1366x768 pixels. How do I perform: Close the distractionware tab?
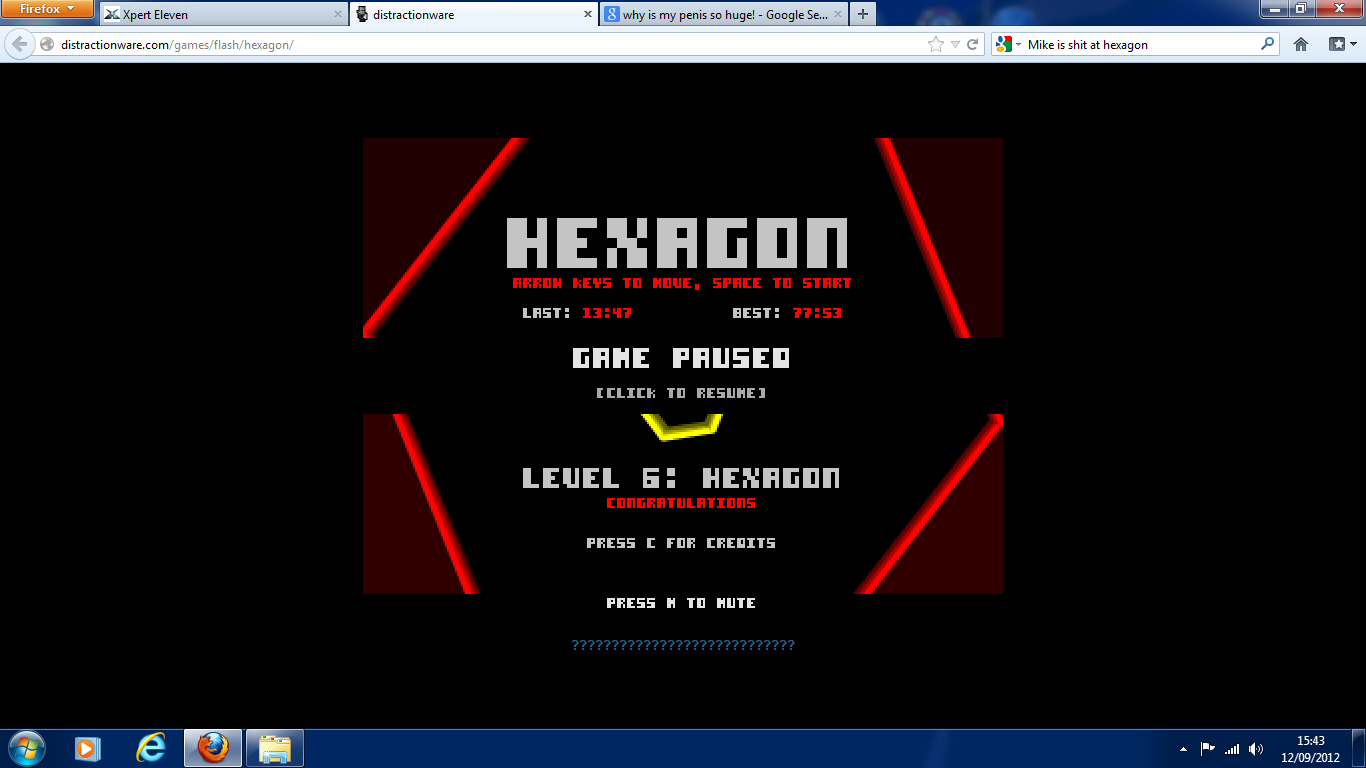pyautogui.click(x=587, y=15)
